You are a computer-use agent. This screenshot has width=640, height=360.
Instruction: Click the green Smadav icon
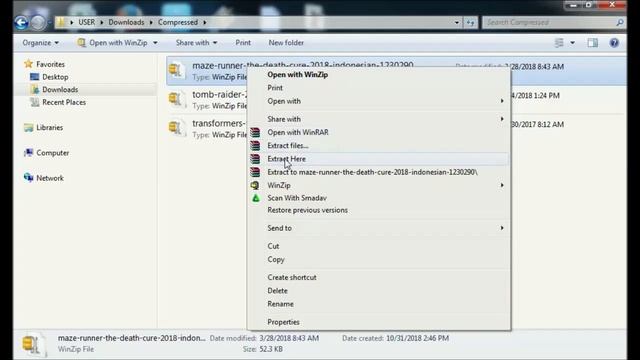(x=256, y=198)
